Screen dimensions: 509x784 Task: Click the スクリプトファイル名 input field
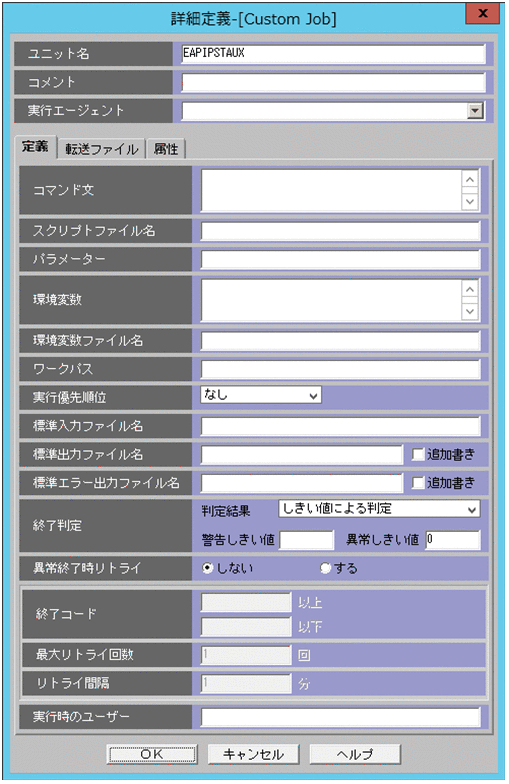[x=340, y=231]
